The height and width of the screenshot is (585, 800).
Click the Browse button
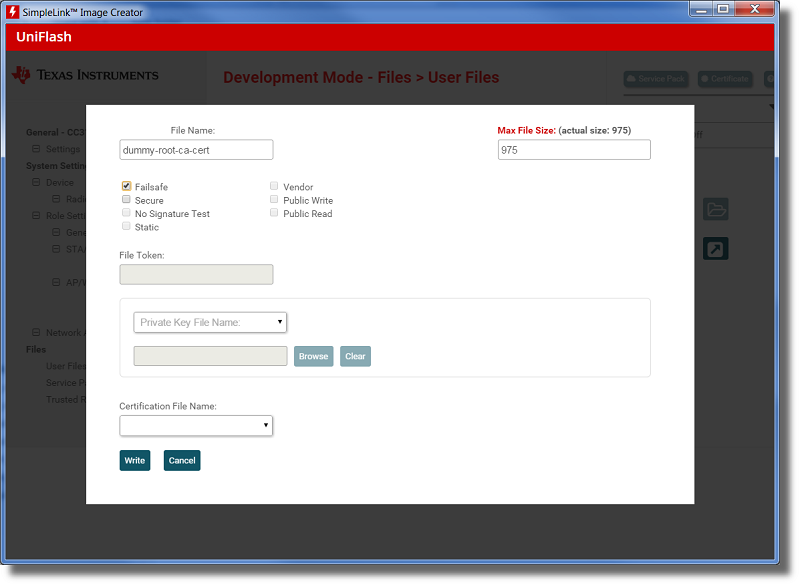pos(313,356)
